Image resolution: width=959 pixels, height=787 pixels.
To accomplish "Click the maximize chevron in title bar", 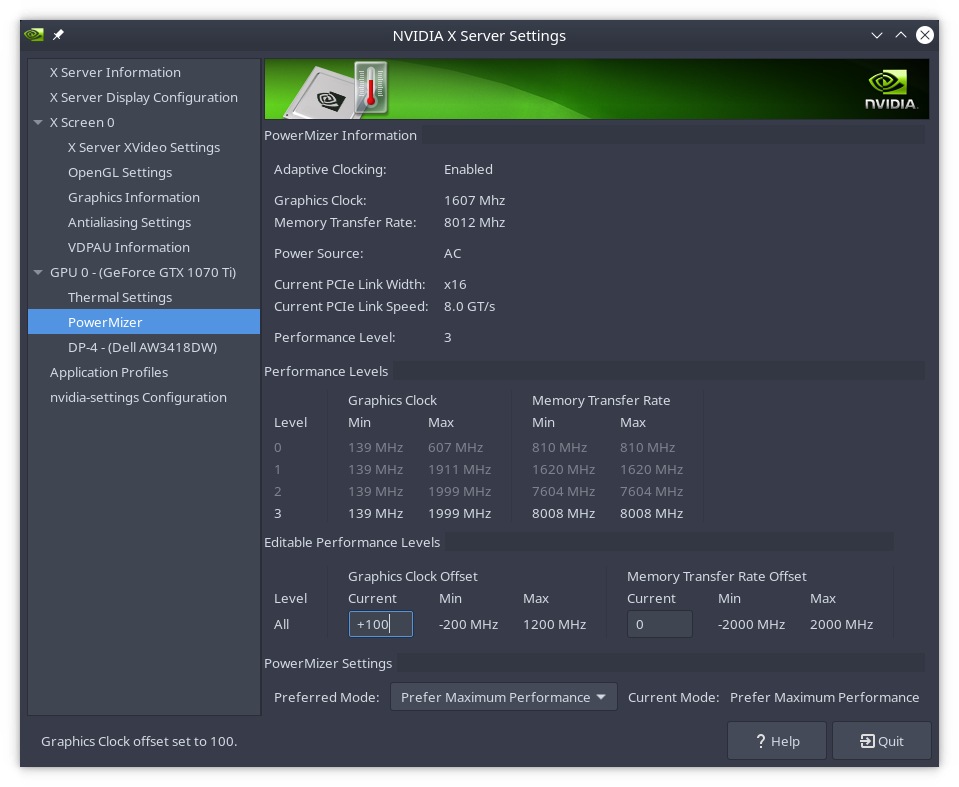I will (x=900, y=35).
